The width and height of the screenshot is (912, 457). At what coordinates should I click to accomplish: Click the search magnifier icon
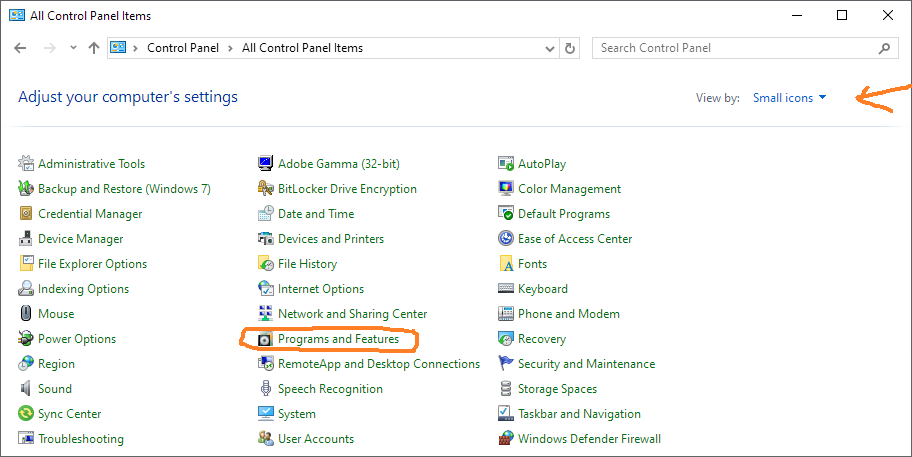pyautogui.click(x=884, y=48)
